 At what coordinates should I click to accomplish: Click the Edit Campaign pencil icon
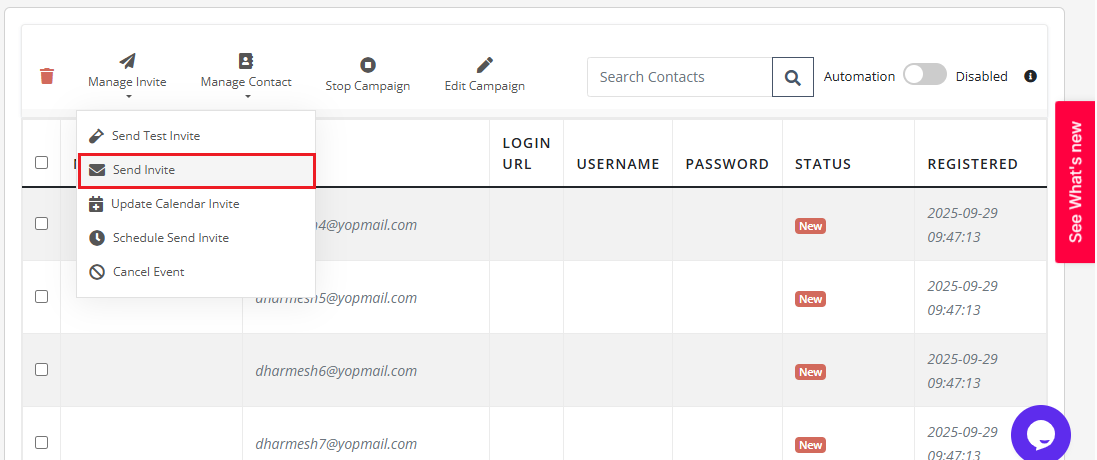[x=485, y=65]
